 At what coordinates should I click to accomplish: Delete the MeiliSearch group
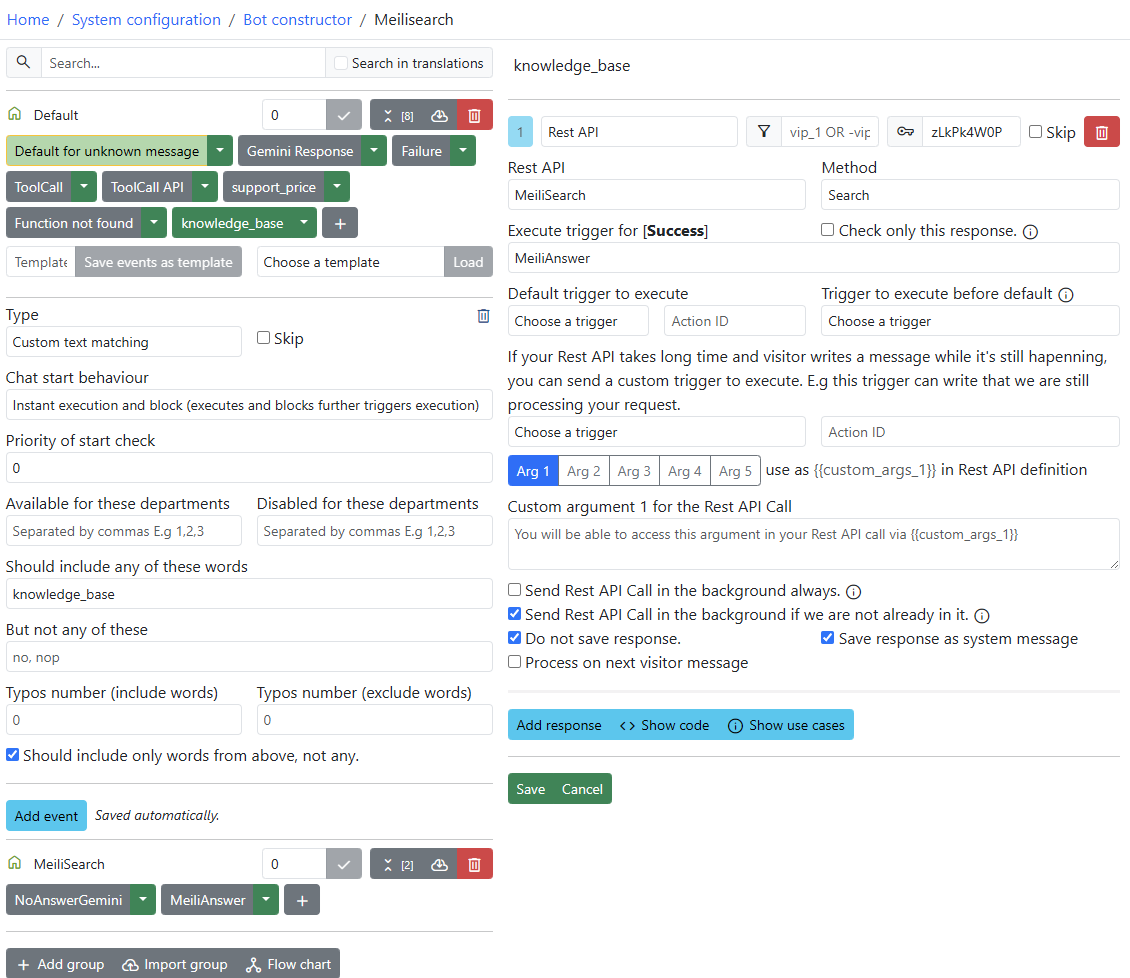(x=475, y=864)
